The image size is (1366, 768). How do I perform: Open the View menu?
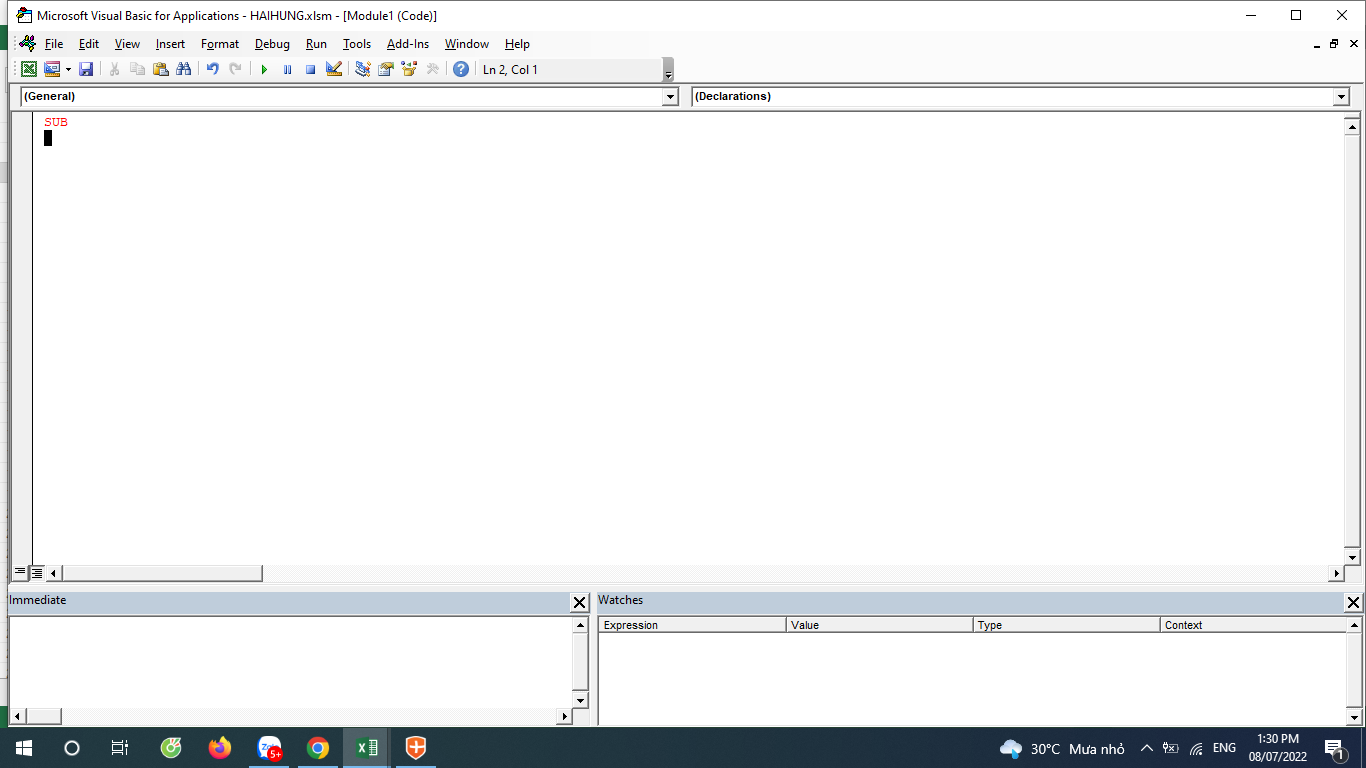[x=127, y=44]
